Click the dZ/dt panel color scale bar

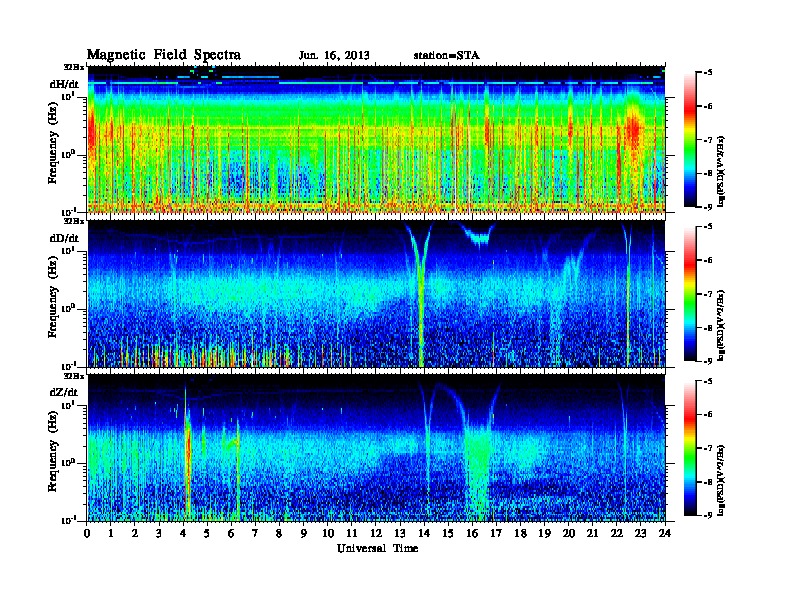click(690, 448)
